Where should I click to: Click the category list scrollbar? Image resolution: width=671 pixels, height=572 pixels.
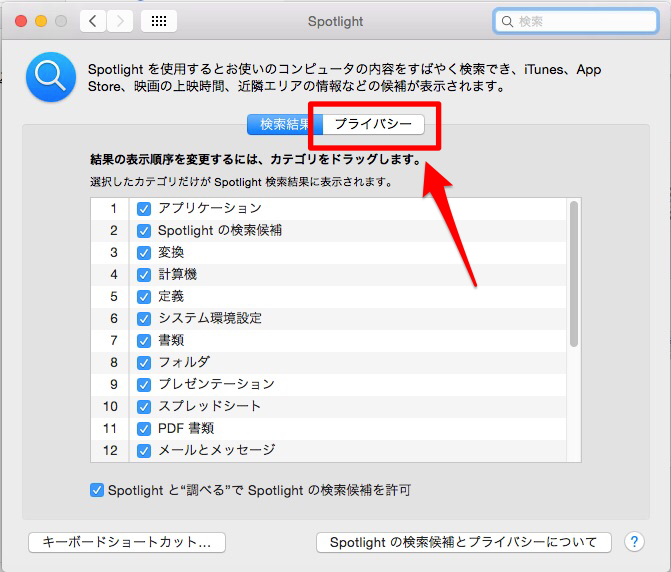point(574,274)
